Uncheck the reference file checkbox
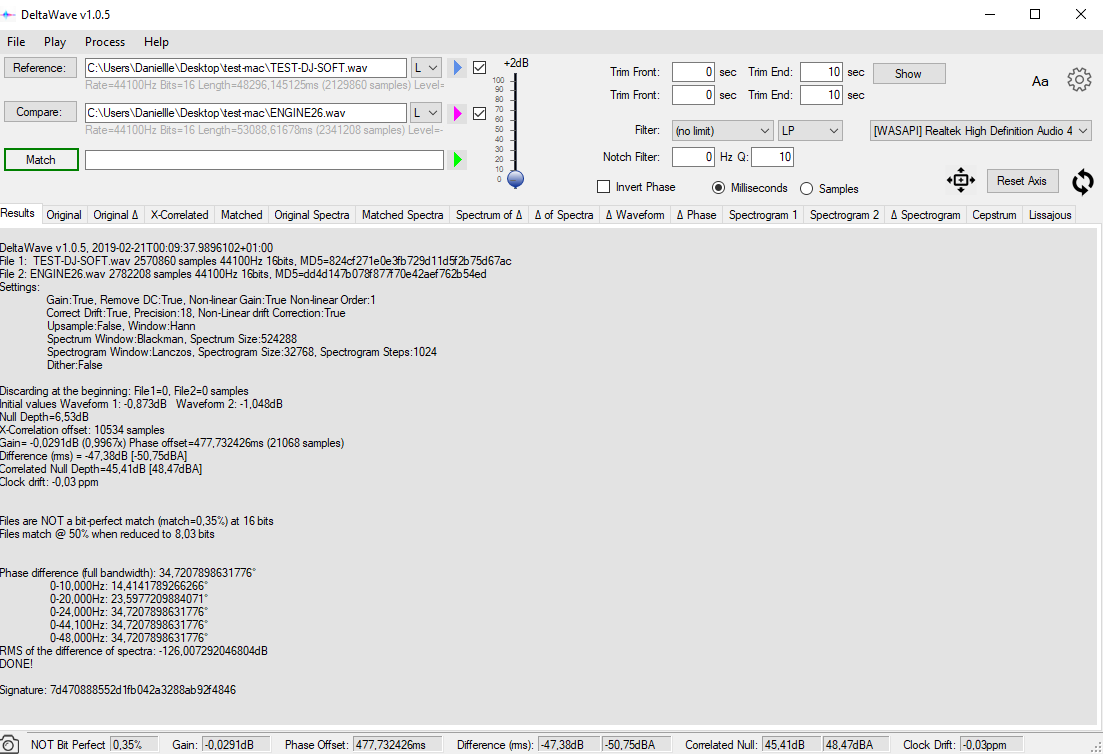The width and height of the screenshot is (1103, 754). click(x=479, y=68)
